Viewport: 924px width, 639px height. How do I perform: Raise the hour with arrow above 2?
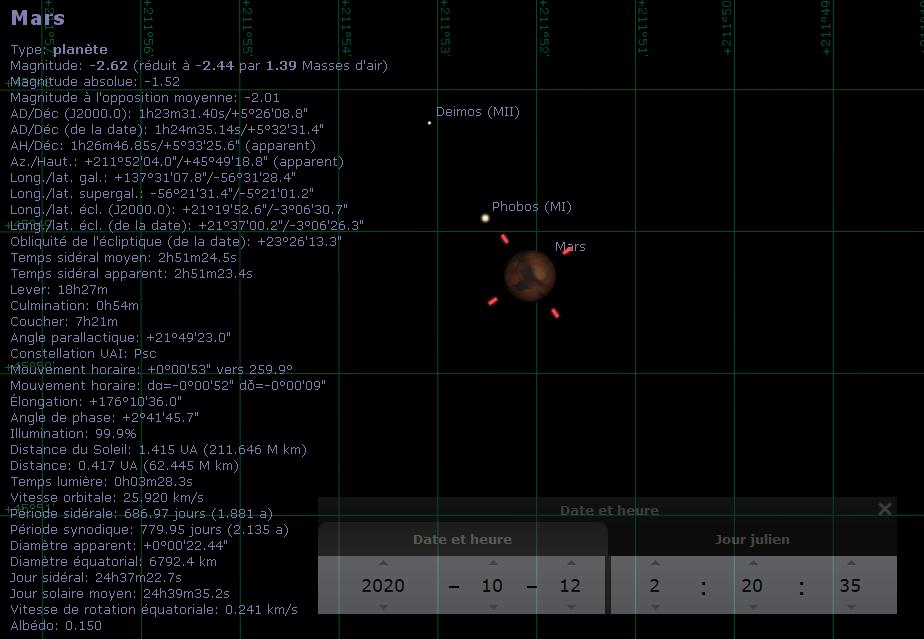[x=655, y=564]
